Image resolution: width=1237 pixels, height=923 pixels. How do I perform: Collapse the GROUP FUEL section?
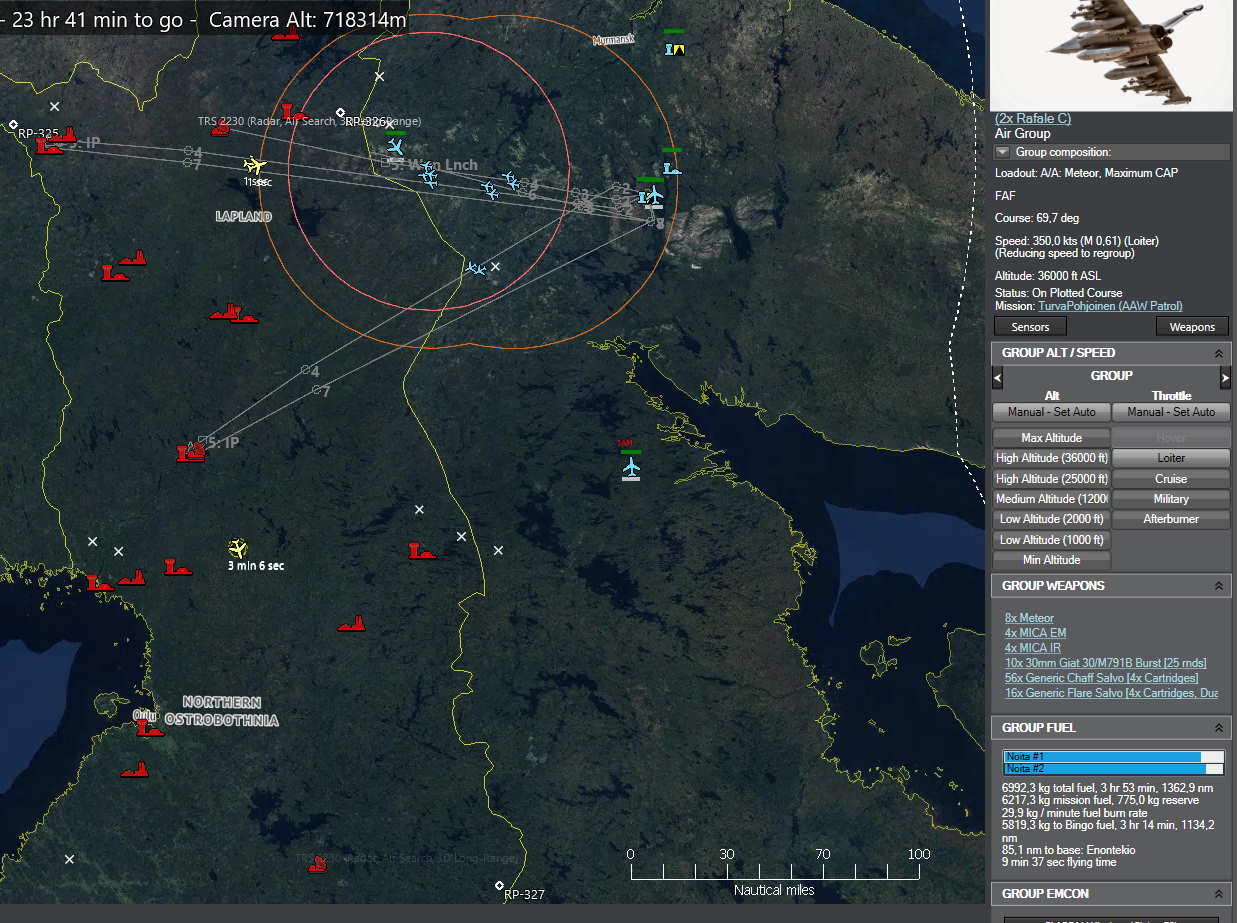[x=1218, y=728]
